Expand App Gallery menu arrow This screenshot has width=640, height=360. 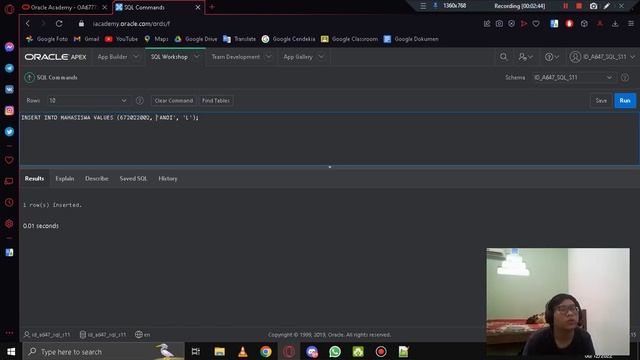[321, 57]
